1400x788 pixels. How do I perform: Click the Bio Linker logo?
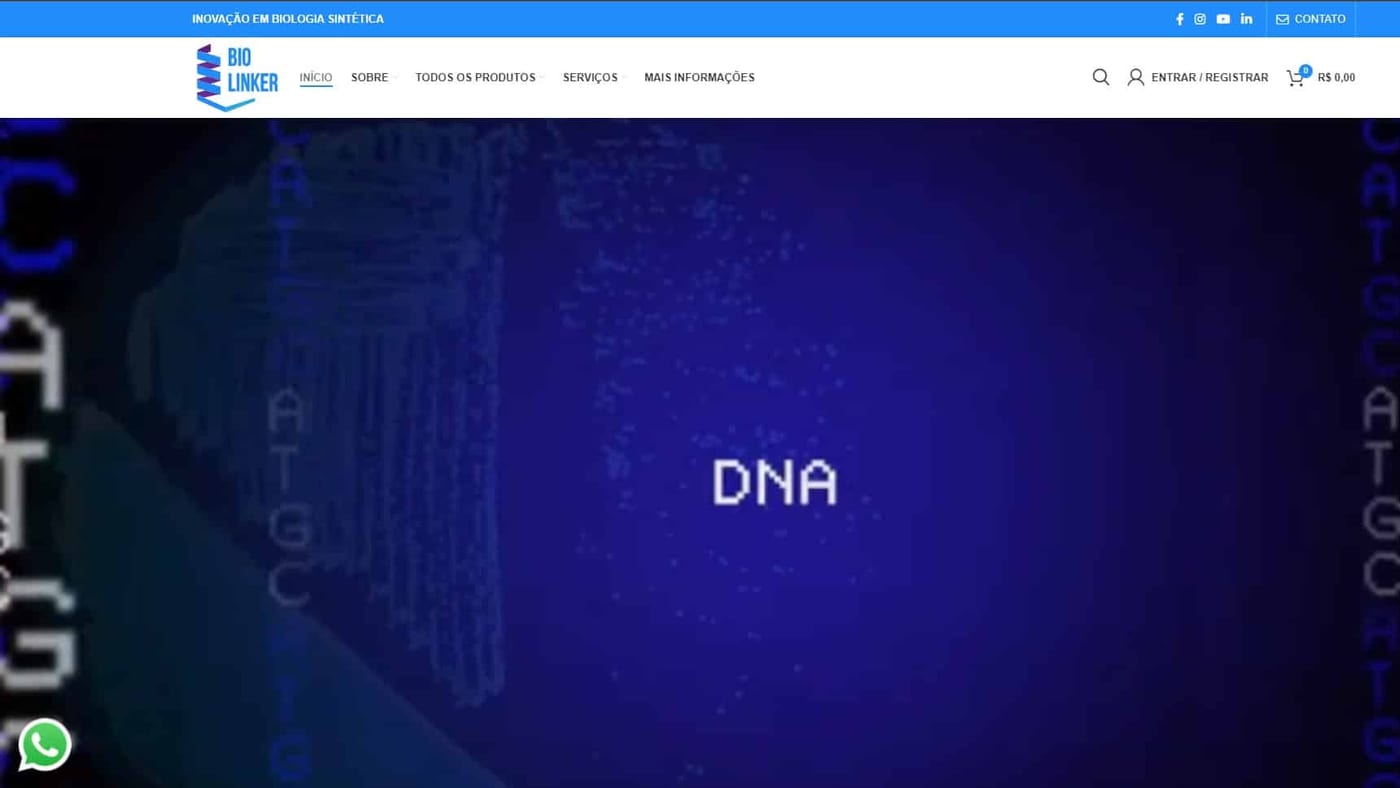coord(237,77)
